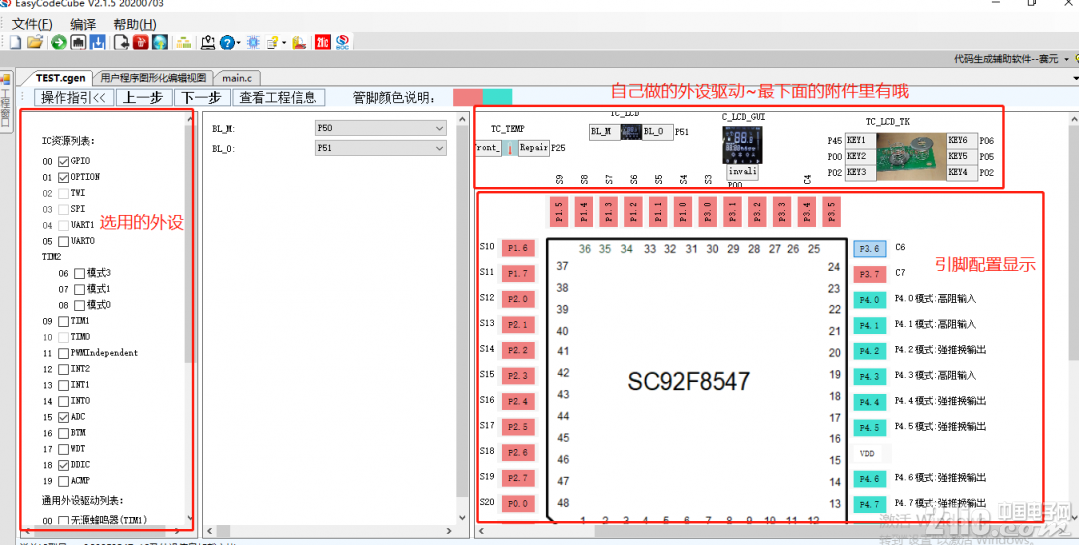Click 查看工程信息 button
Image resolution: width=1079 pixels, height=545 pixels.
coord(278,98)
